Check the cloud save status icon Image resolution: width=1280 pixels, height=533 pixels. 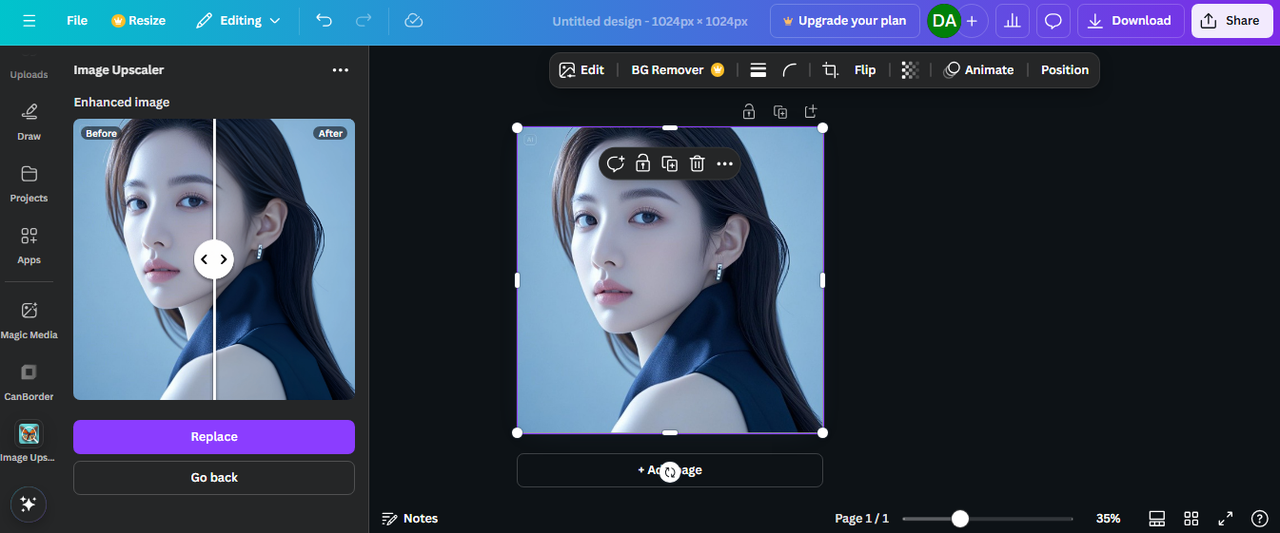pos(414,21)
